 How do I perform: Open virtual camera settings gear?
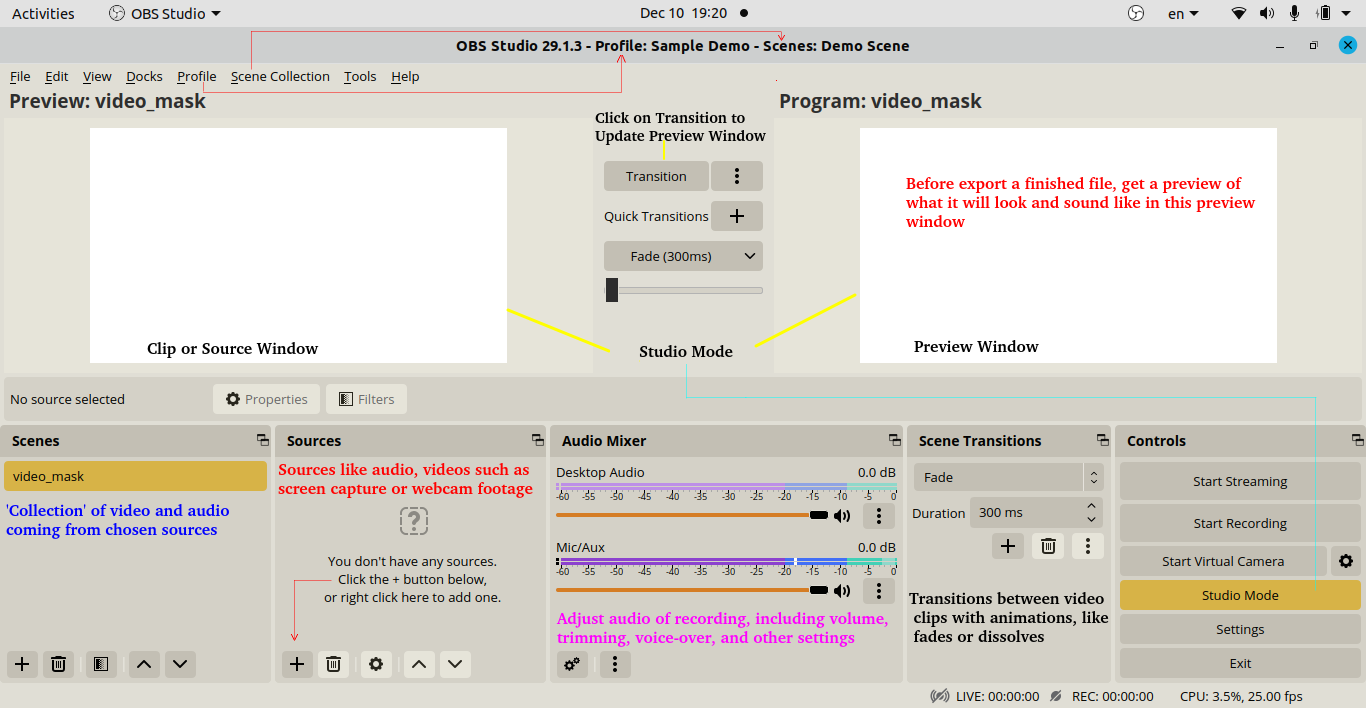point(1346,561)
